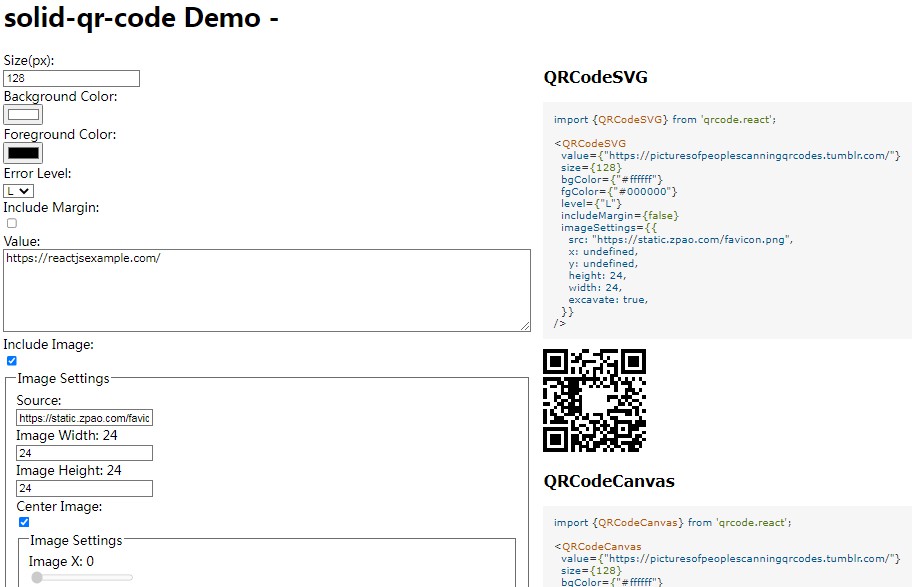923x587 pixels.
Task: Click the resize handle of Value textarea
Action: 525,326
